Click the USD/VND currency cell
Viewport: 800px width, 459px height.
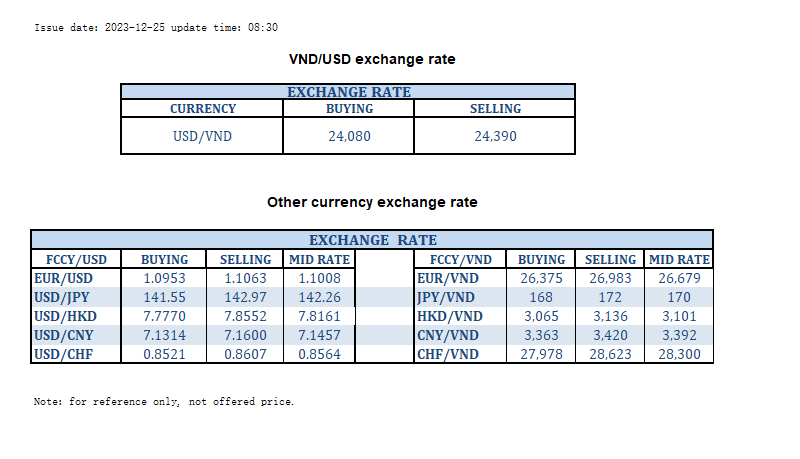coord(203,136)
